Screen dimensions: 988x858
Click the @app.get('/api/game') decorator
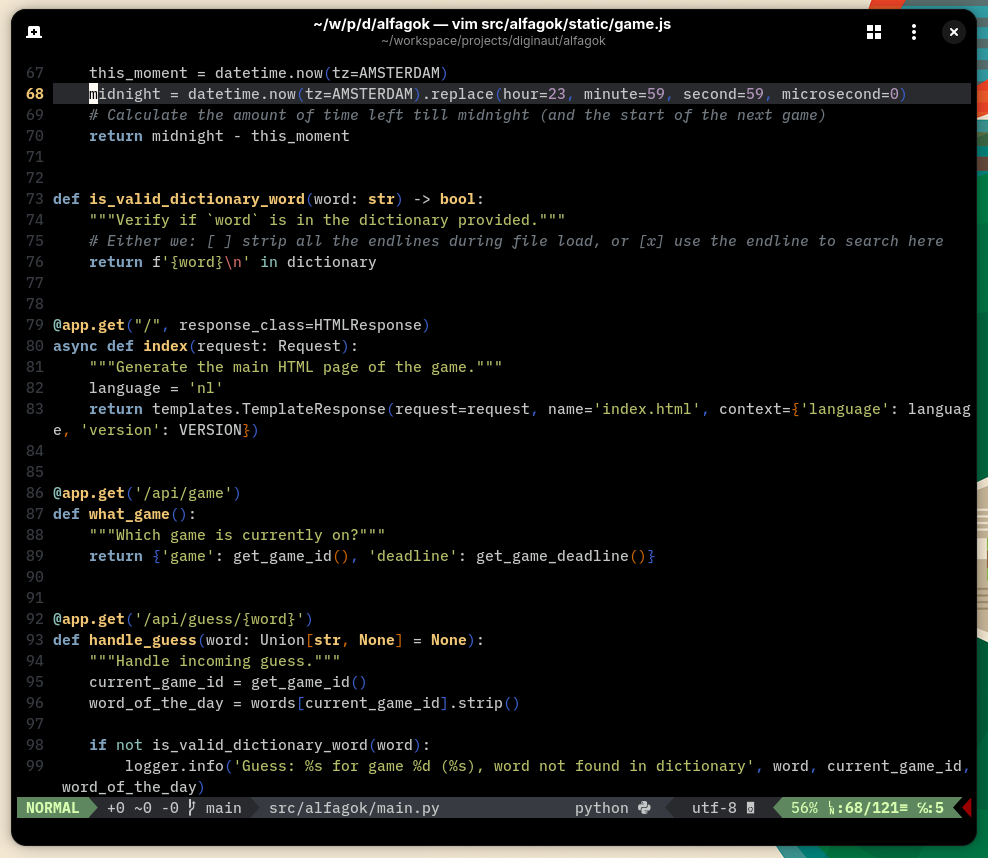(146, 493)
